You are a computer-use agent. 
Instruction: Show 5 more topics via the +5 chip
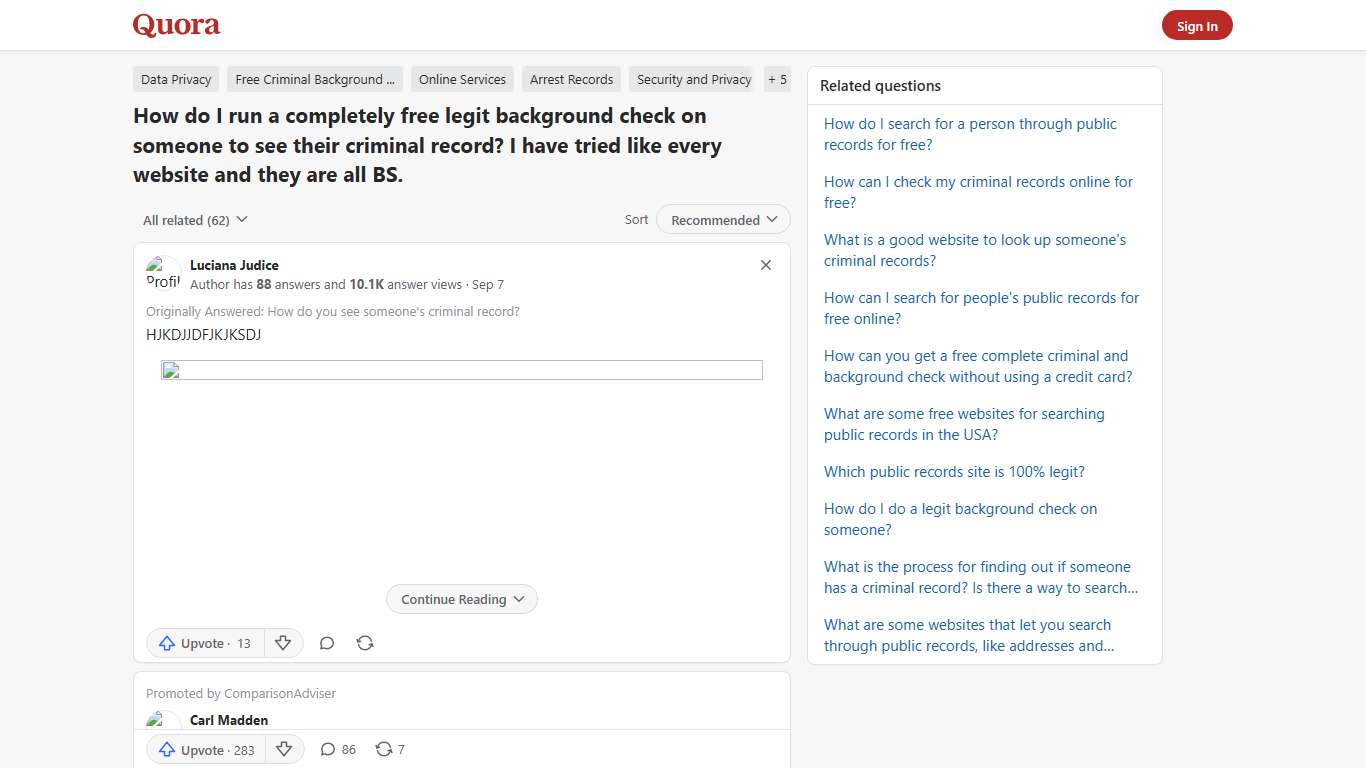777,79
